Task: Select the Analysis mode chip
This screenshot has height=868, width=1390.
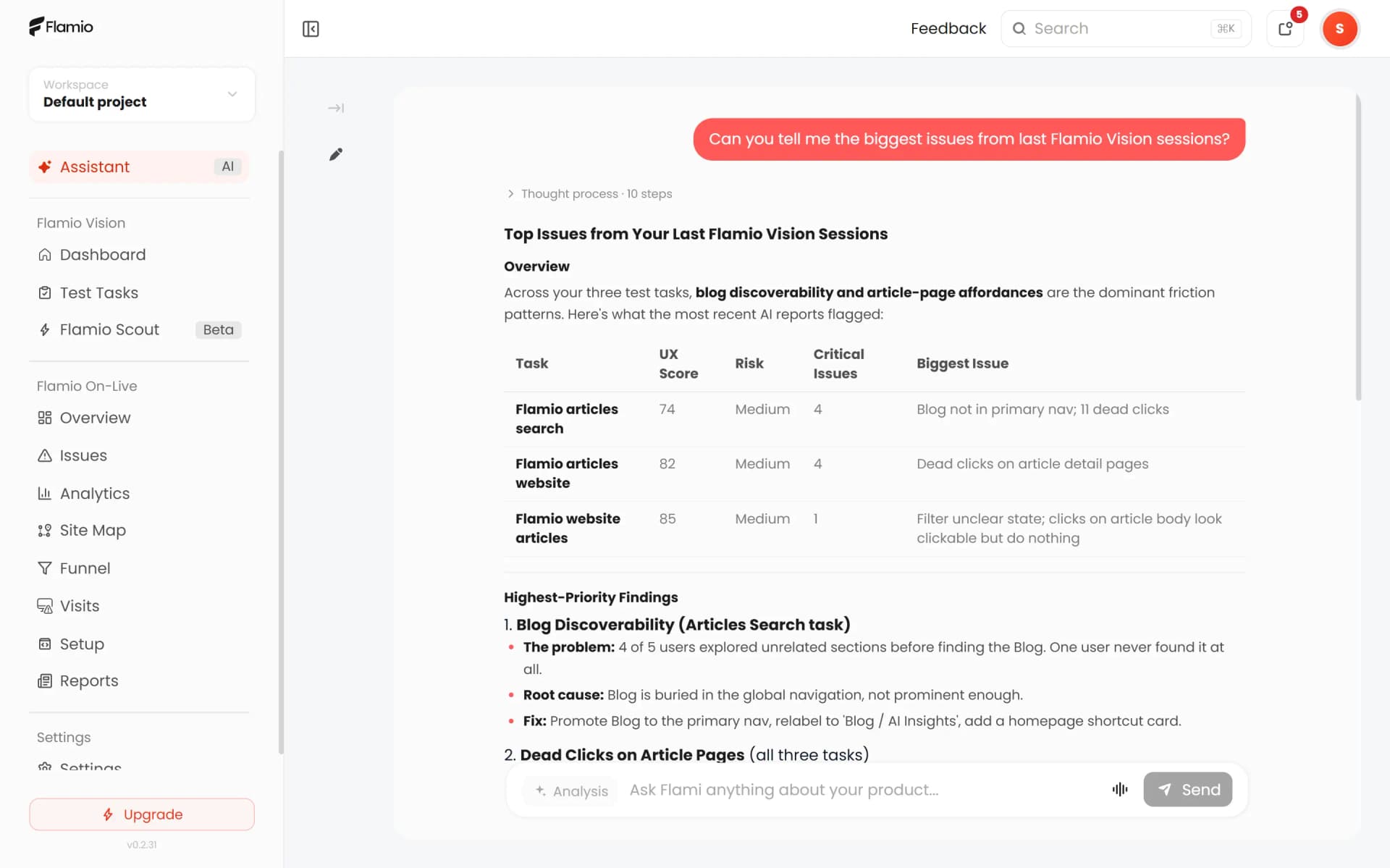Action: coord(571,791)
